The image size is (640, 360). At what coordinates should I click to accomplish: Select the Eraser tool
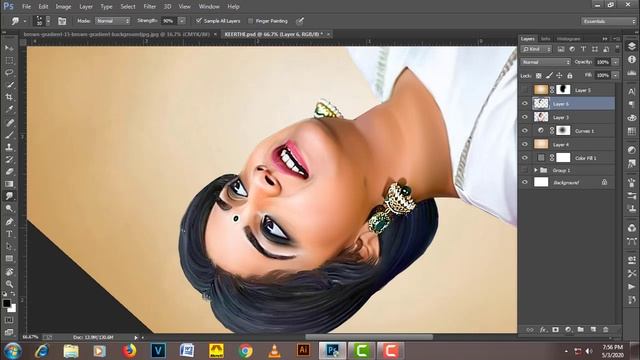tap(9, 172)
